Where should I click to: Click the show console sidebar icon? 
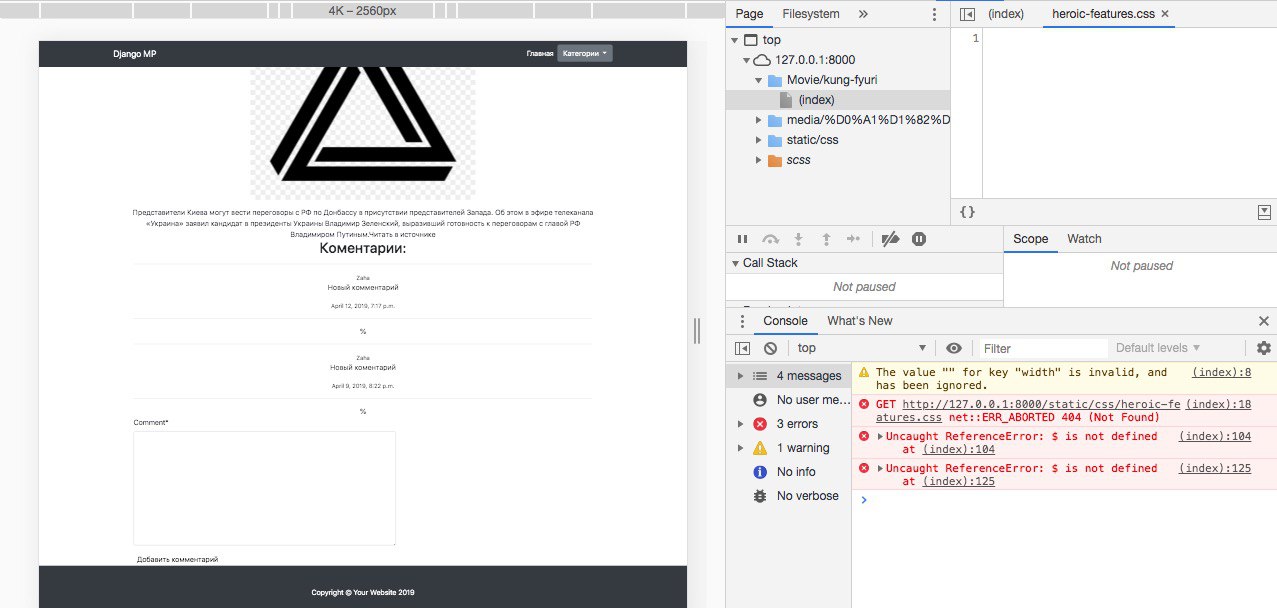coord(742,348)
